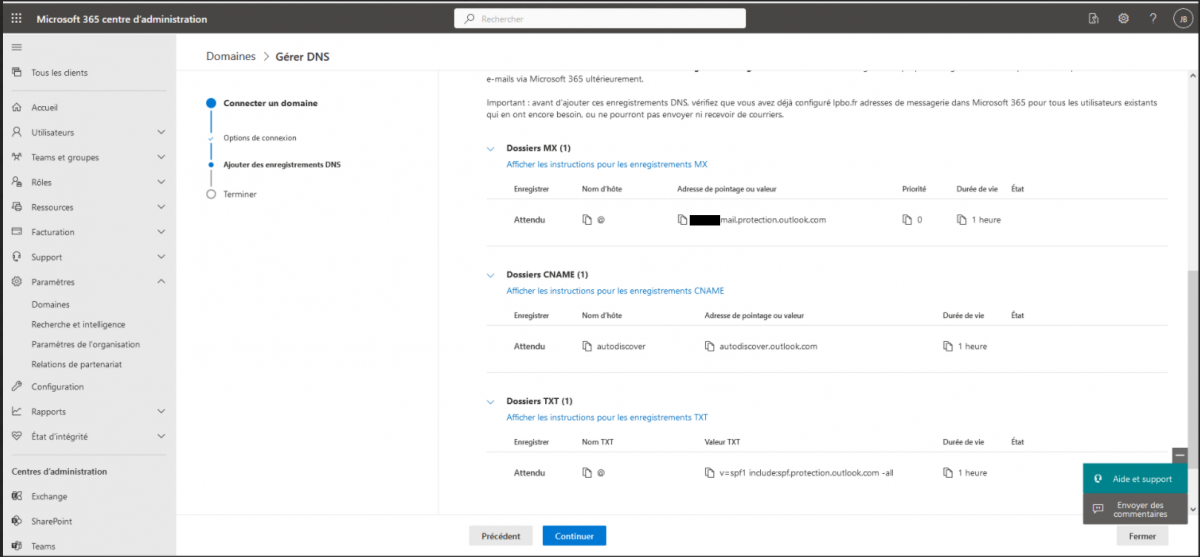Collapse the Dossiers TXT section

pyautogui.click(x=491, y=401)
